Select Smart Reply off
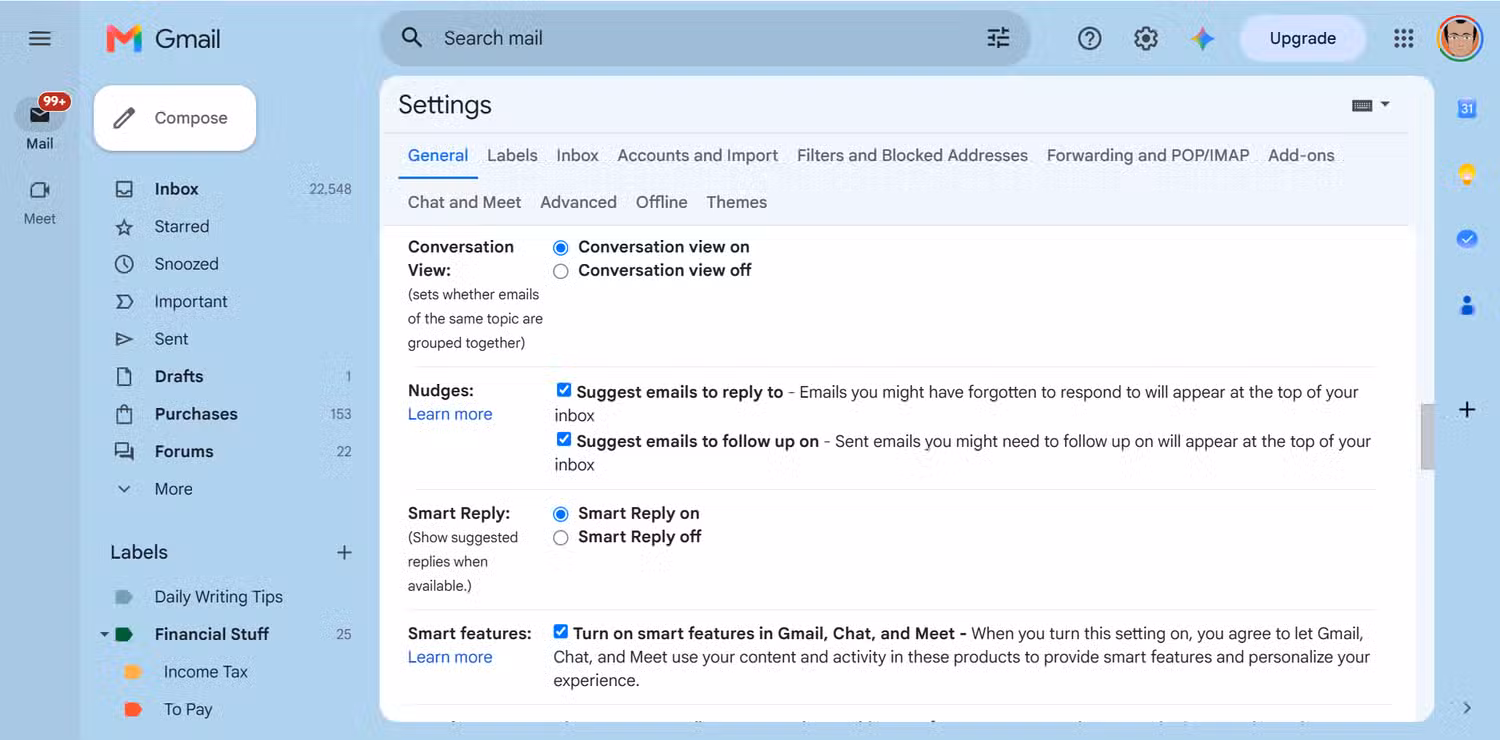 561,538
